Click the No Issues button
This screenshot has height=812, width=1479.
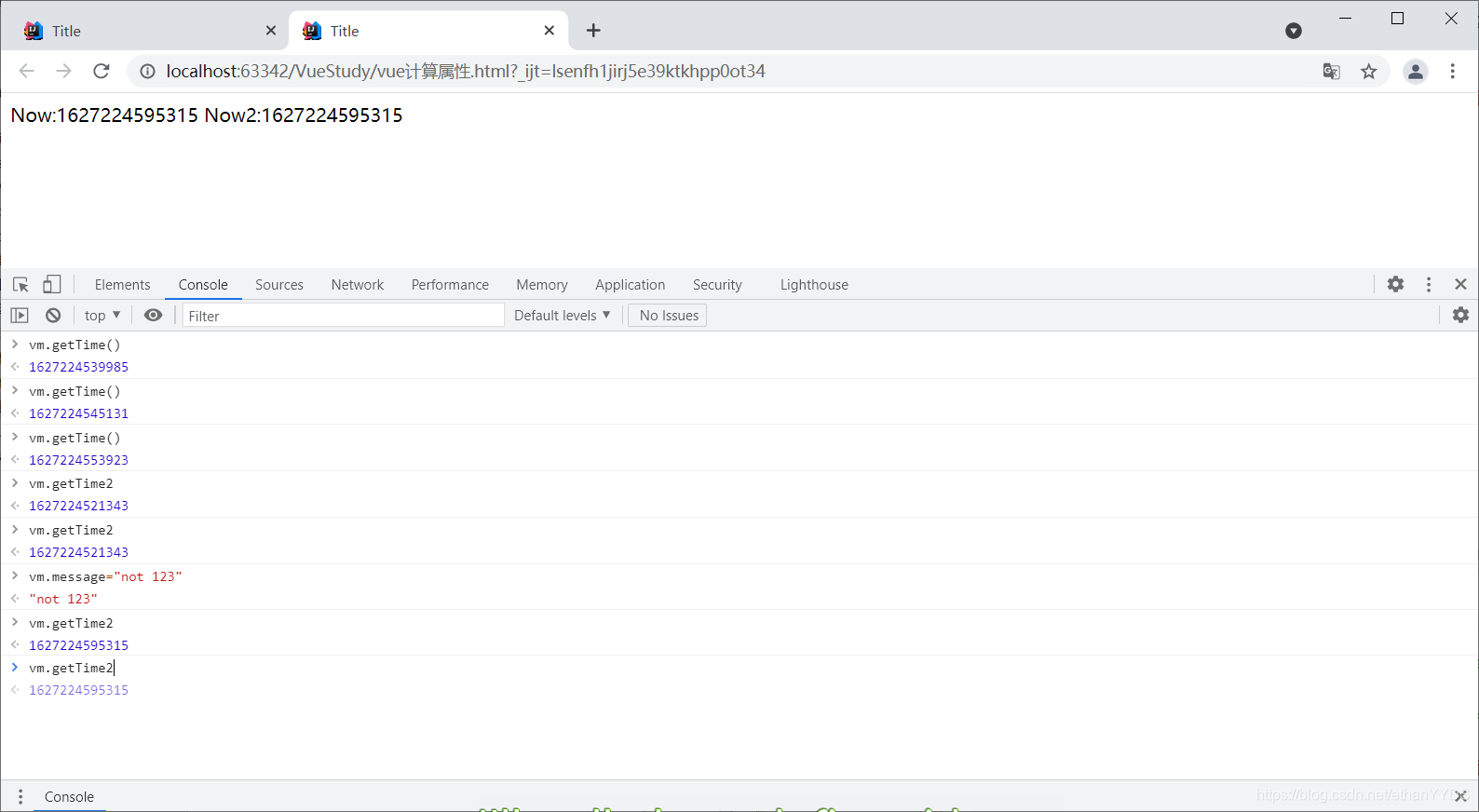click(668, 316)
